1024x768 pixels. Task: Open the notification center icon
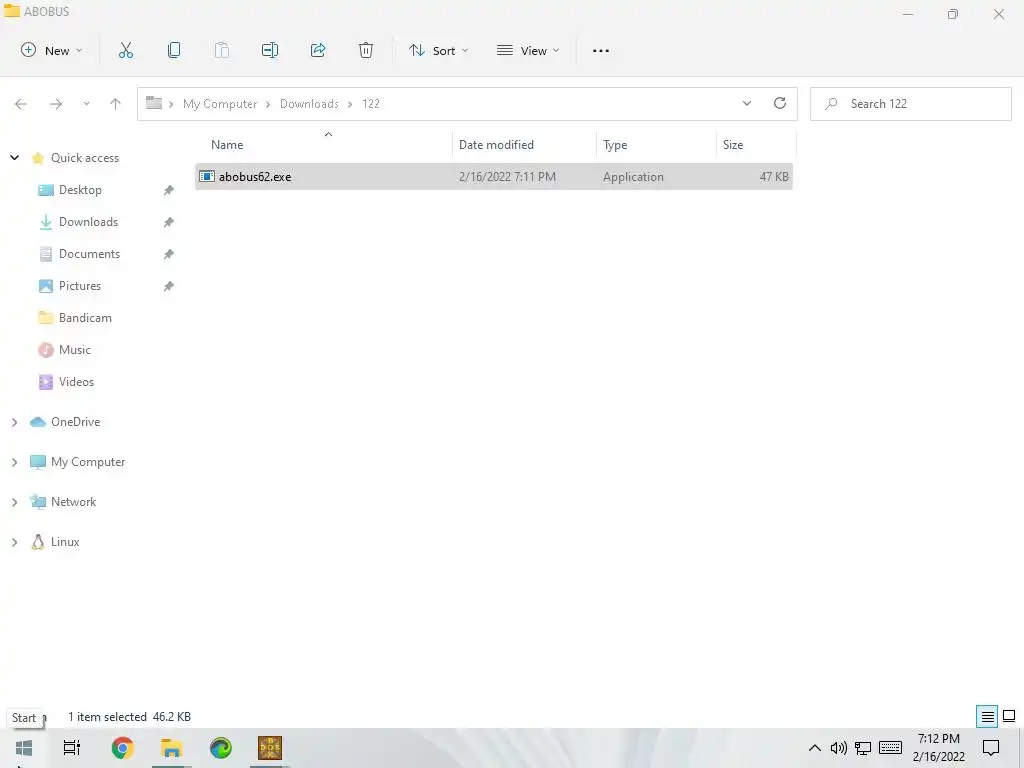tap(991, 748)
